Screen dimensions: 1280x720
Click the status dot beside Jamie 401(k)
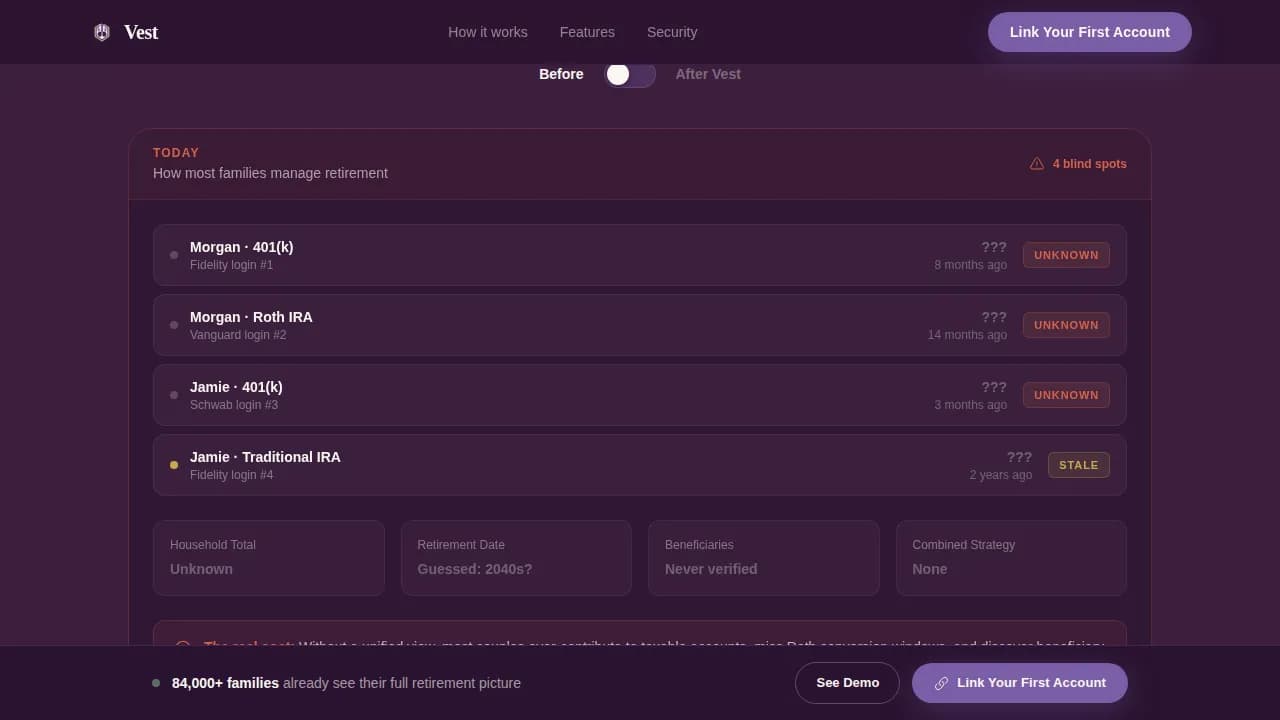174,395
